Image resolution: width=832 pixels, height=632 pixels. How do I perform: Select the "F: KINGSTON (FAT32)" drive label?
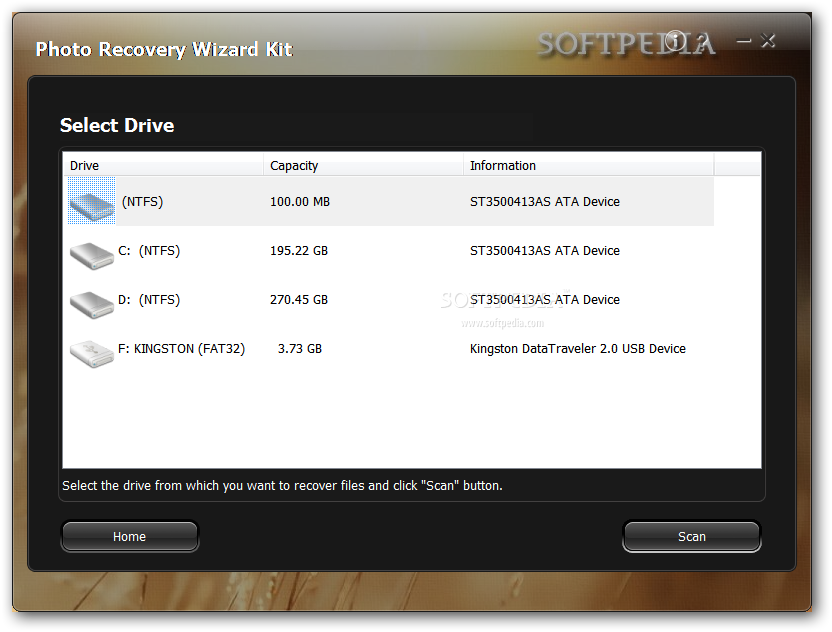coord(181,349)
